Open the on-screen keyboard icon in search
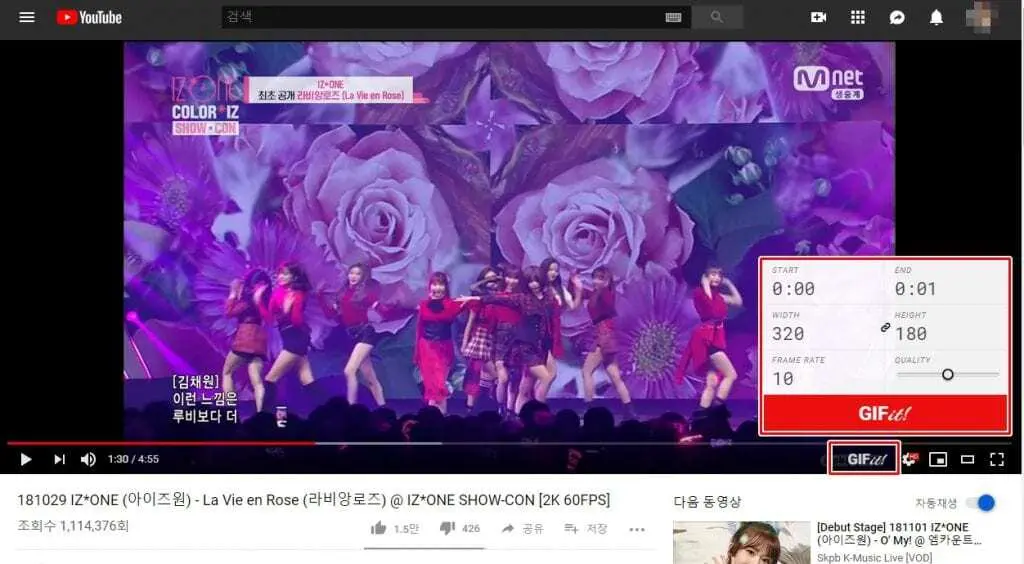 click(673, 18)
